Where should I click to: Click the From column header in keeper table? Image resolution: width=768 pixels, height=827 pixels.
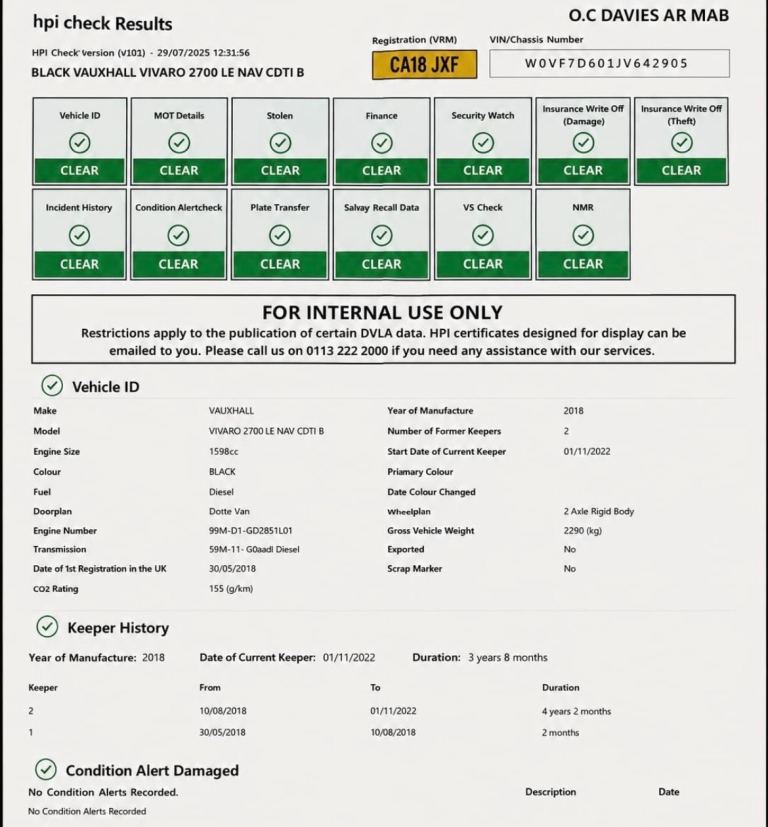coord(210,687)
